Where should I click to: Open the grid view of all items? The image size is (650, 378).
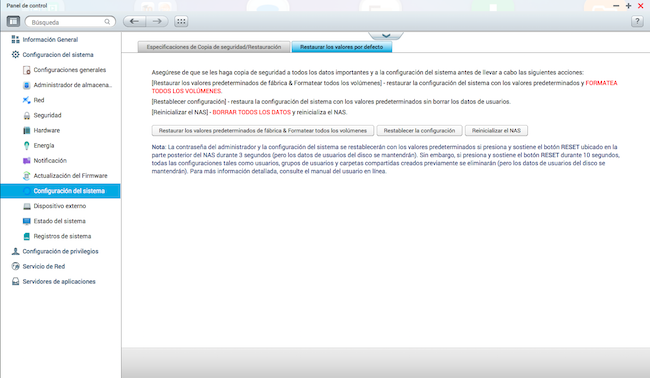pyautogui.click(x=181, y=21)
